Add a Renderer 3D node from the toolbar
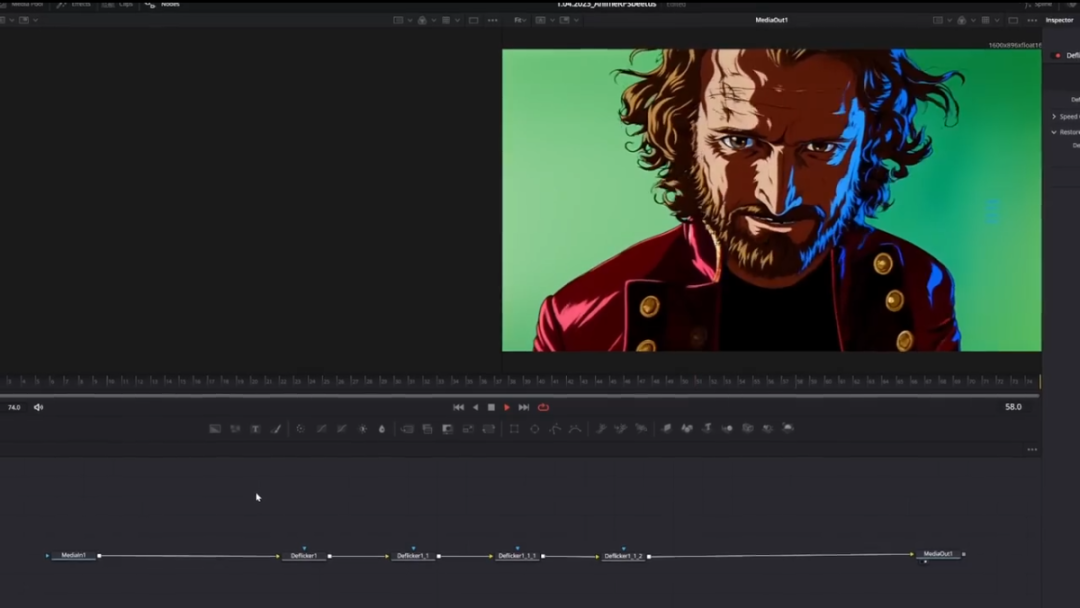Screen dimensions: 1080x608 point(789,428)
